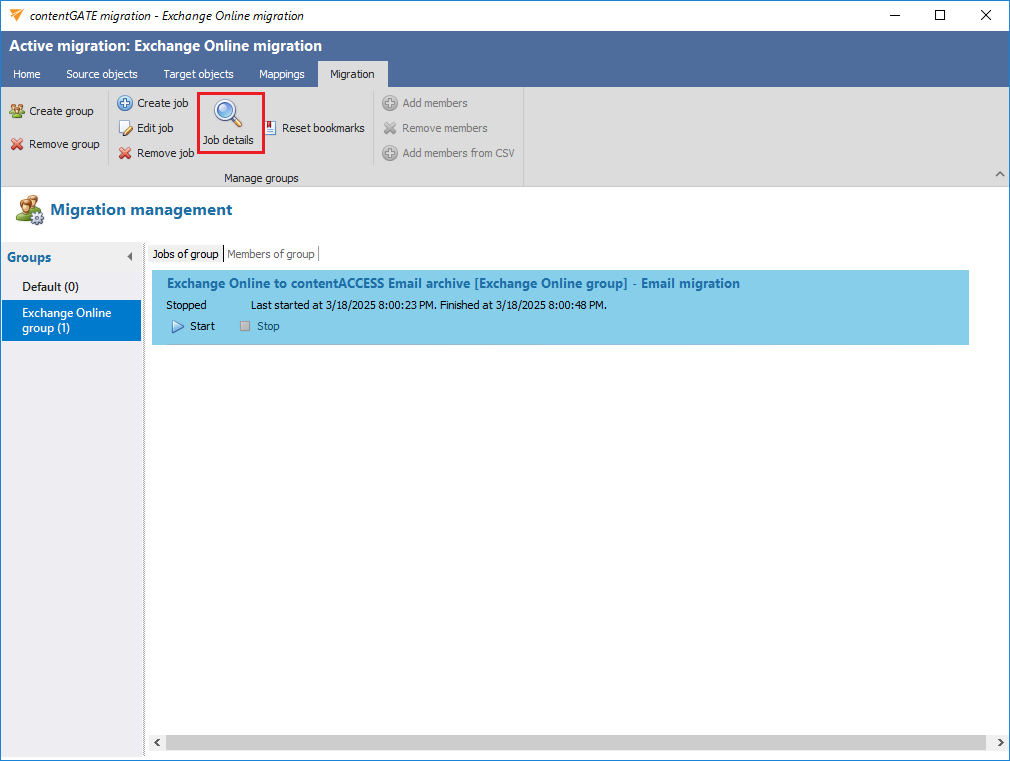The height and width of the screenshot is (761, 1010).
Task: Click the horizontal scrollbar right arrow
Action: point(1000,743)
